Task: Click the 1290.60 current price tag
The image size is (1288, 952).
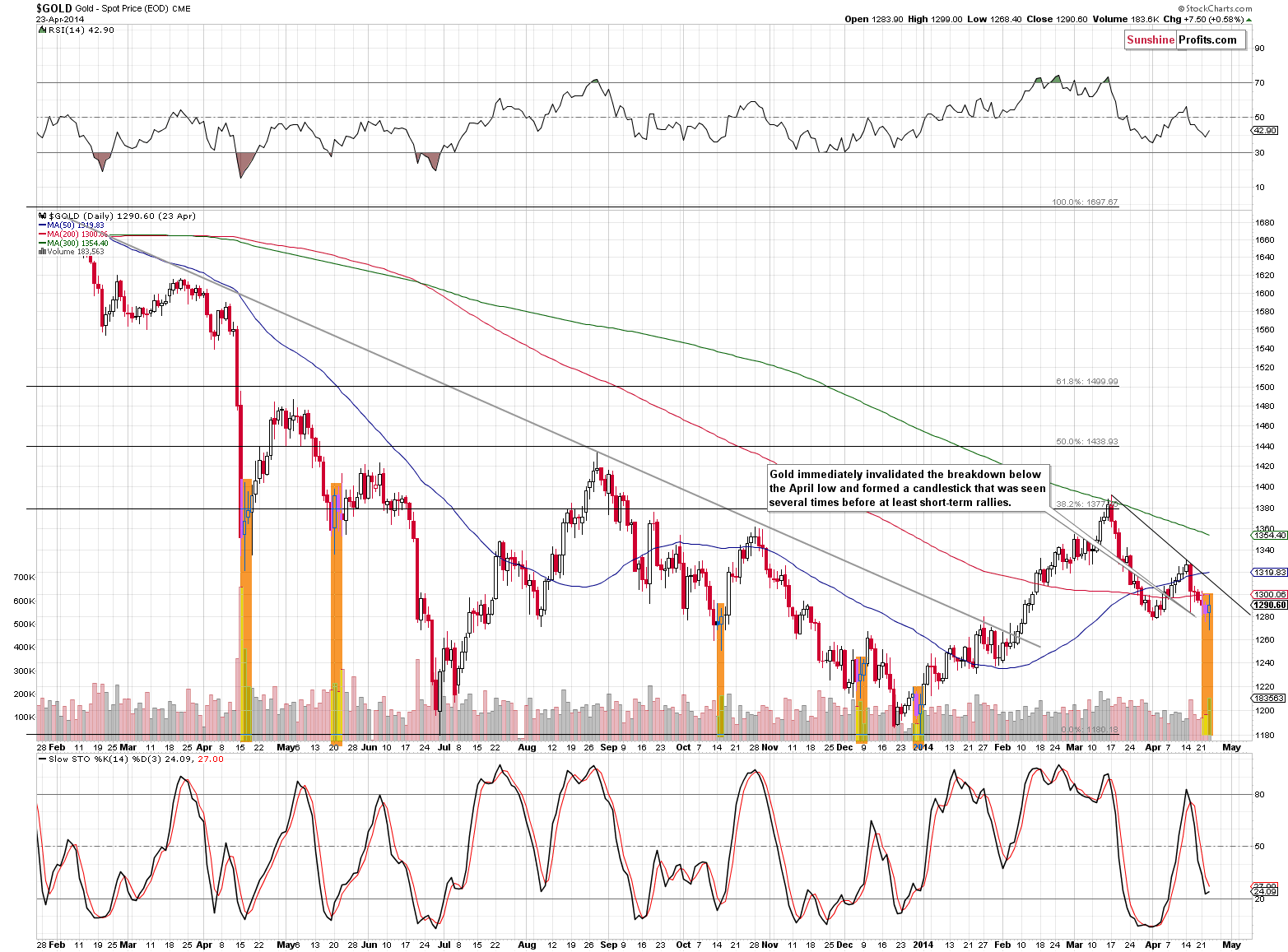Action: (1270, 605)
